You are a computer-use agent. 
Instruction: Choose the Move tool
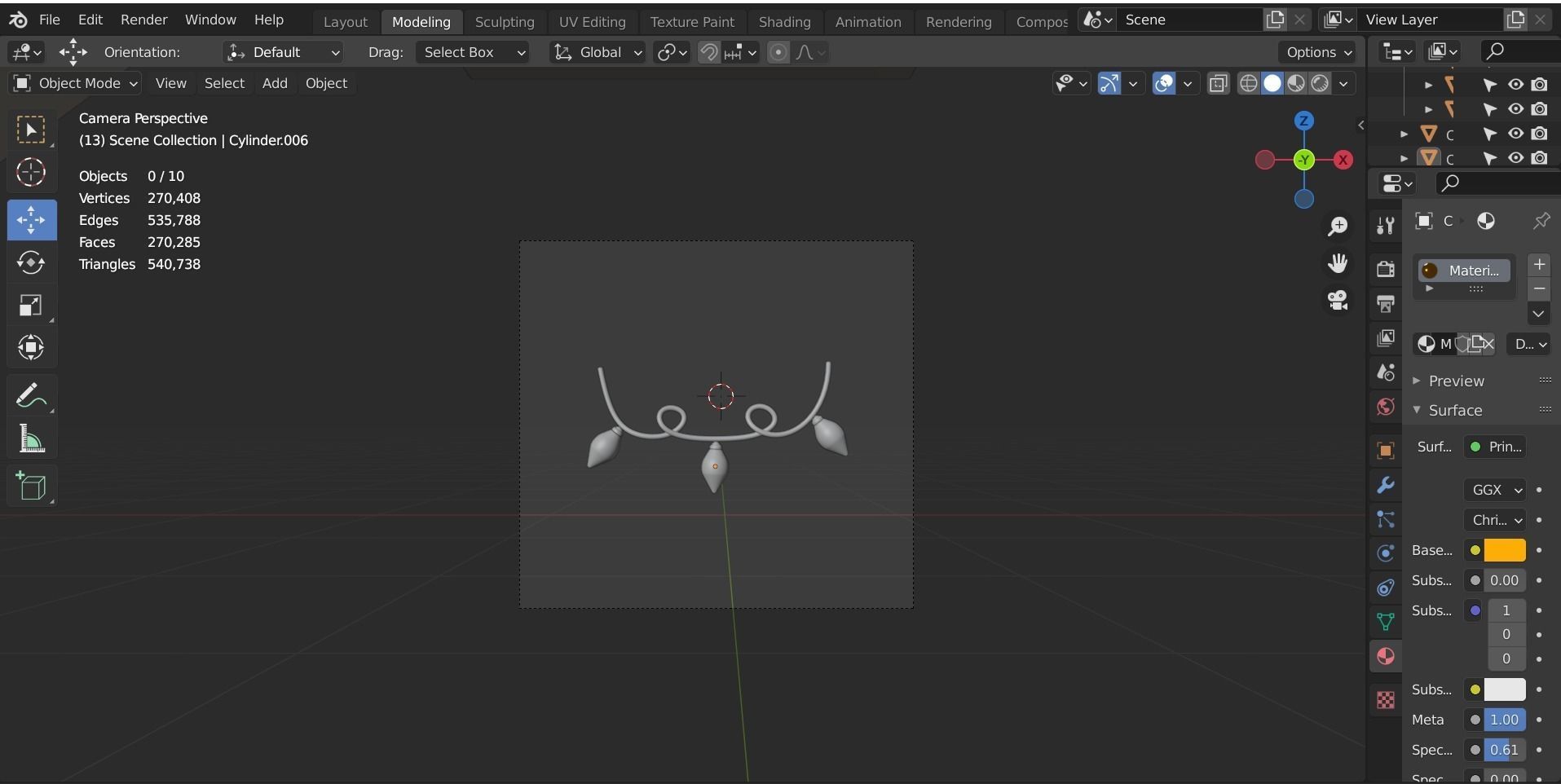[x=32, y=220]
